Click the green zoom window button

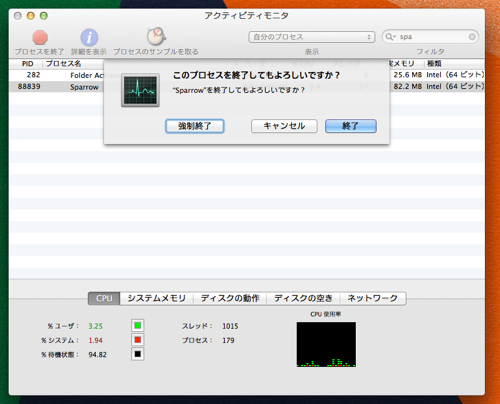[44, 16]
